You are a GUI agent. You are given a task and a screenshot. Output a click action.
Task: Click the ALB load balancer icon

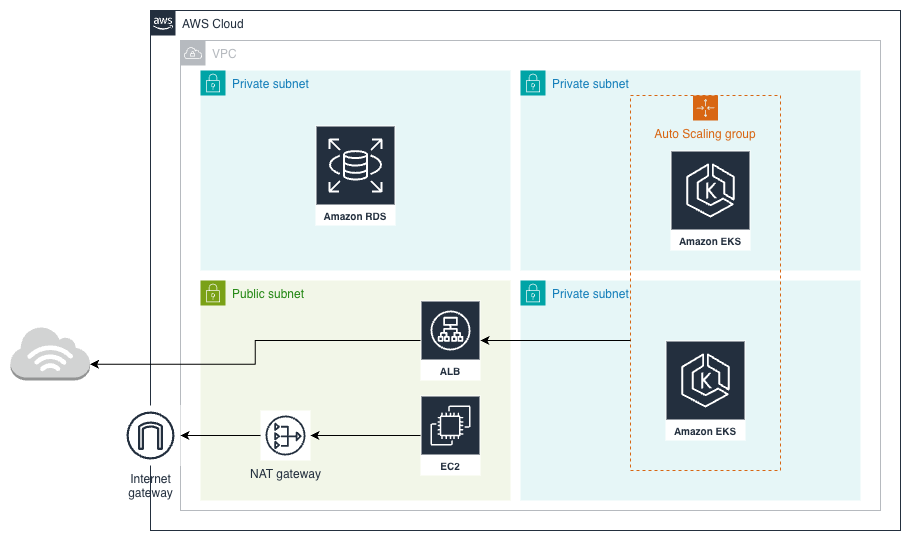[450, 330]
